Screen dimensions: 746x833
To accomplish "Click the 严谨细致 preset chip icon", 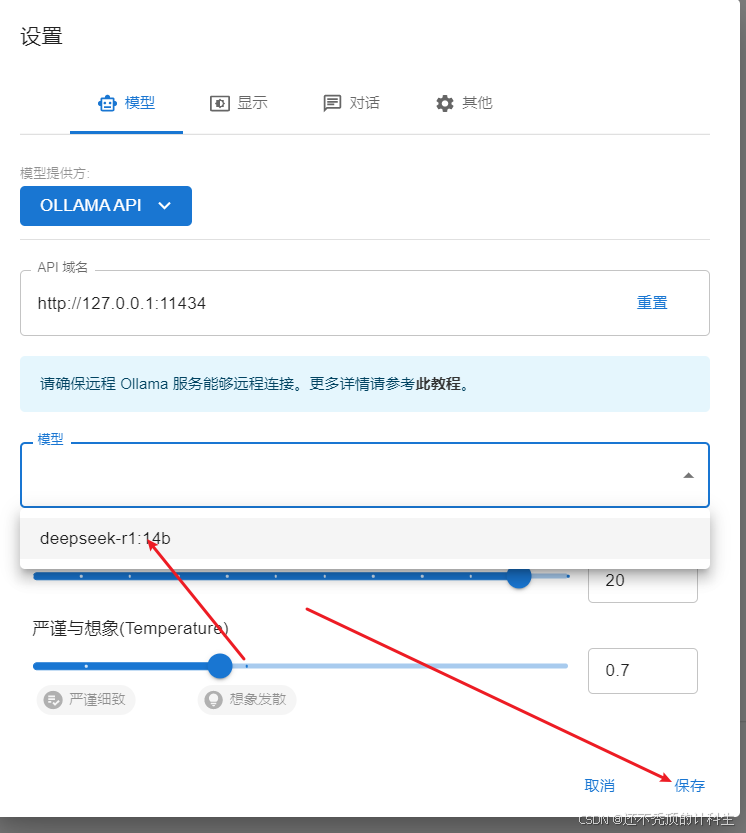I will click(53, 700).
